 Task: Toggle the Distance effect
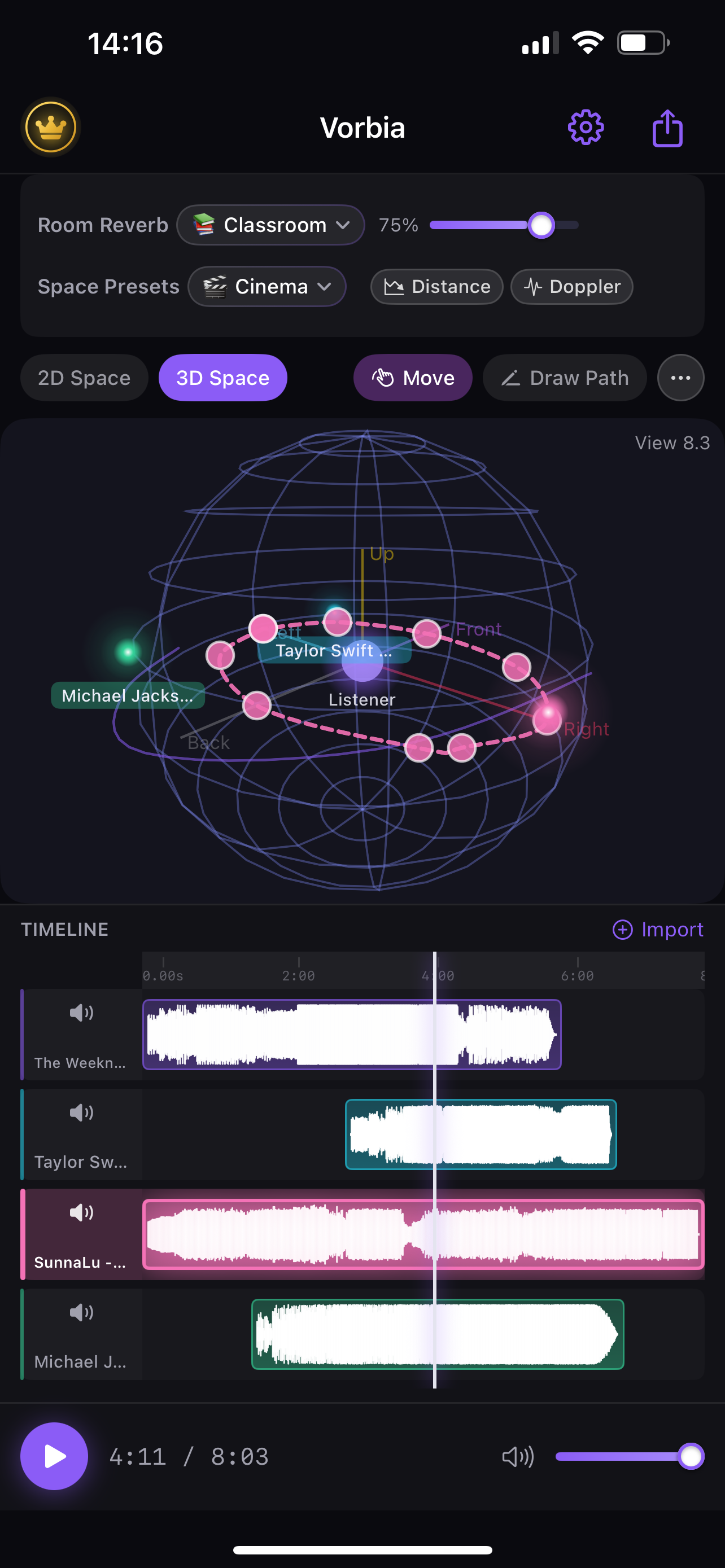click(436, 286)
